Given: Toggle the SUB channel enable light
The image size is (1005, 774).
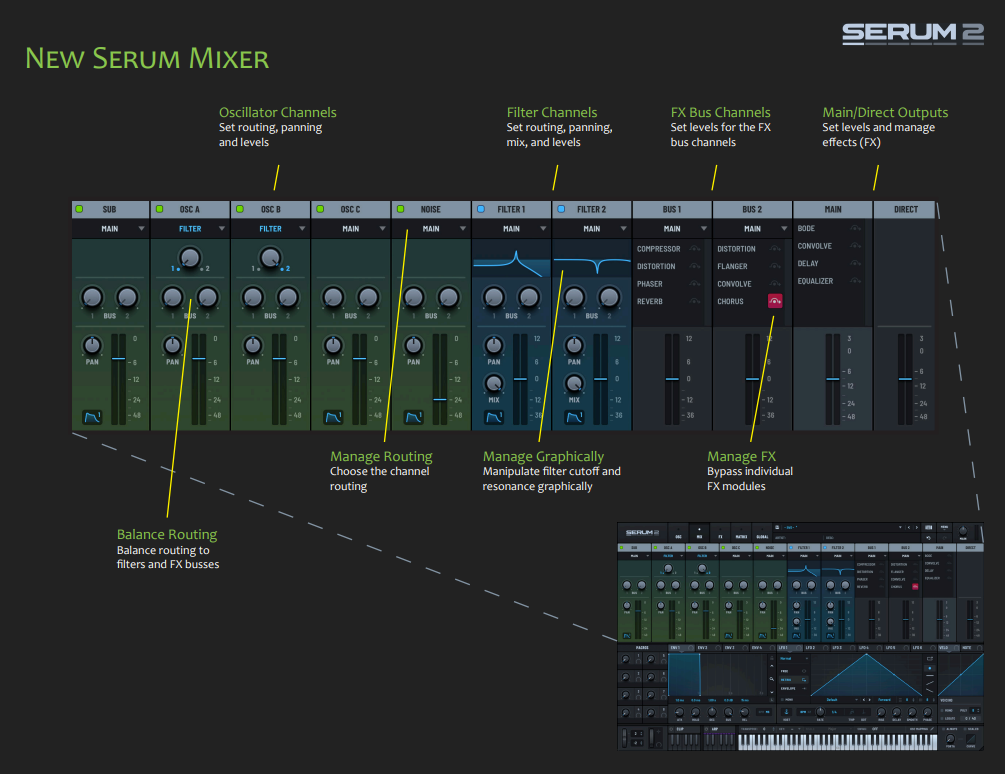Looking at the screenshot, I should [x=79, y=209].
